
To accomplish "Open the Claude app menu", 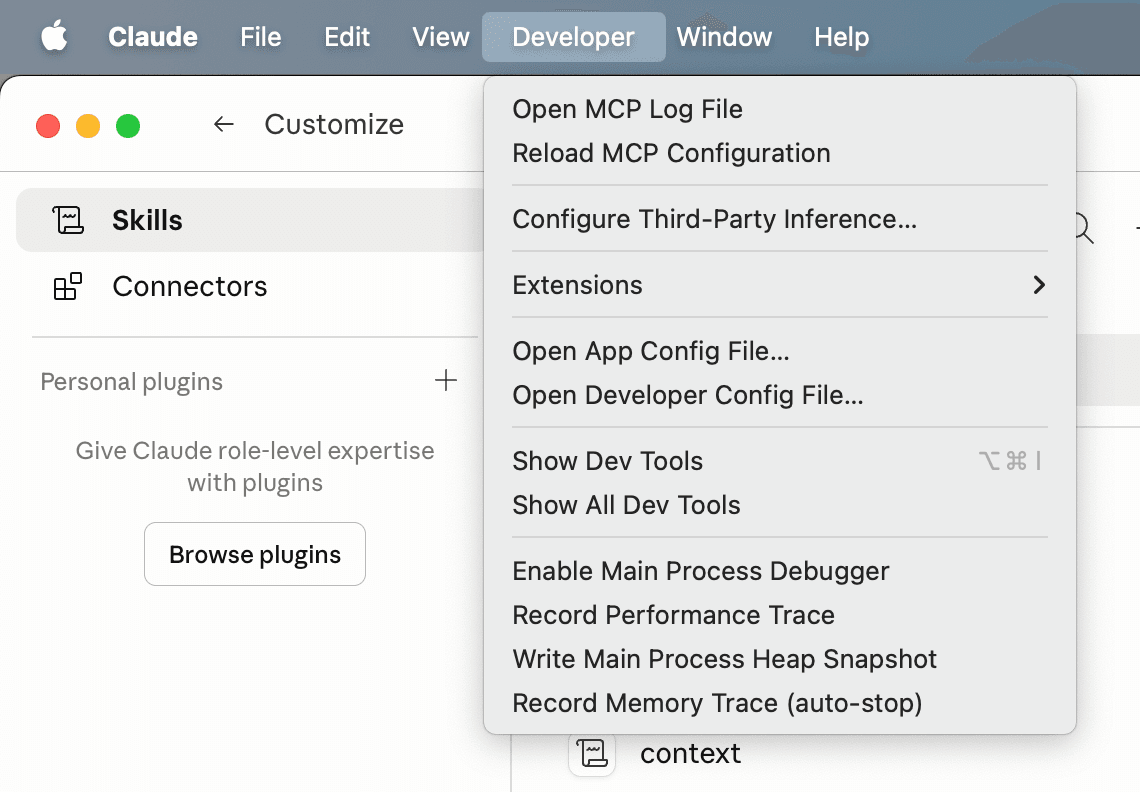I will tap(153, 36).
